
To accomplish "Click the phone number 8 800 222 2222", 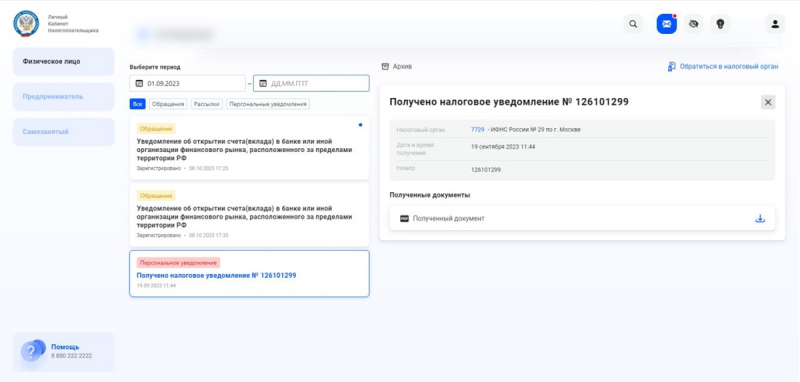I will pos(71,356).
